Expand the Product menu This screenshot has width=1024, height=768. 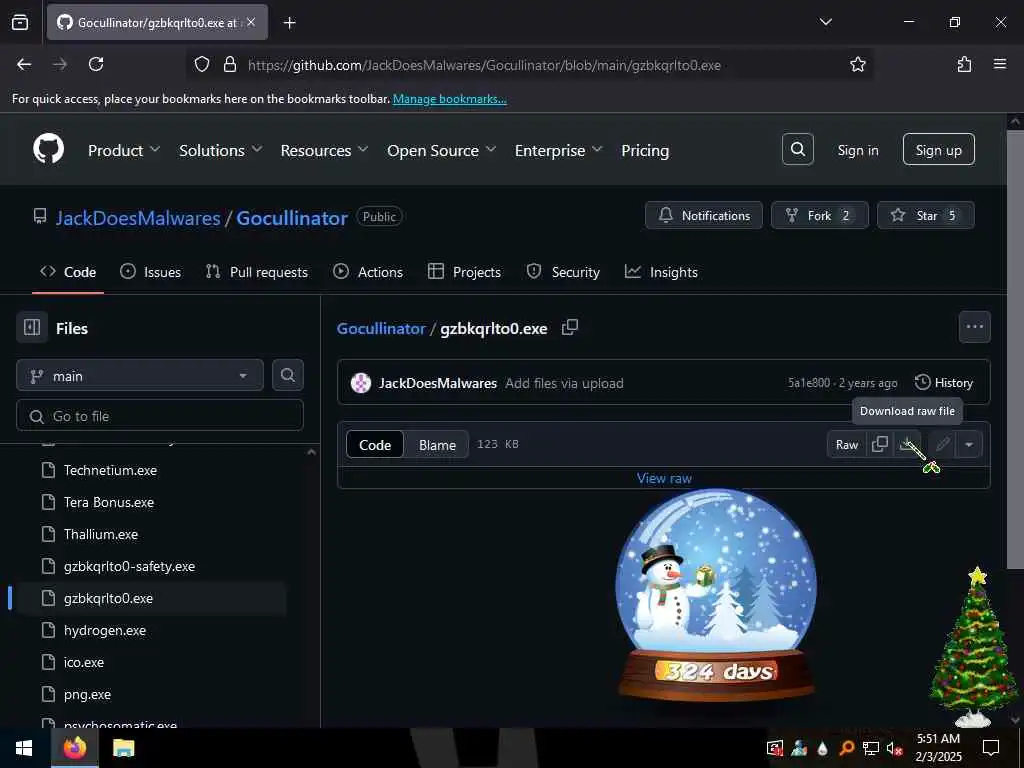tap(124, 150)
